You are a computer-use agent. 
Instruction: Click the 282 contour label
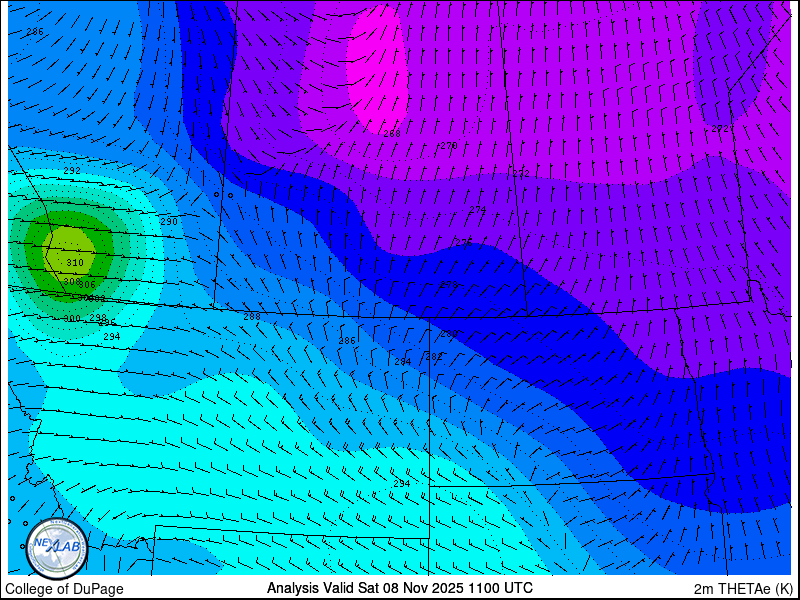coord(434,357)
